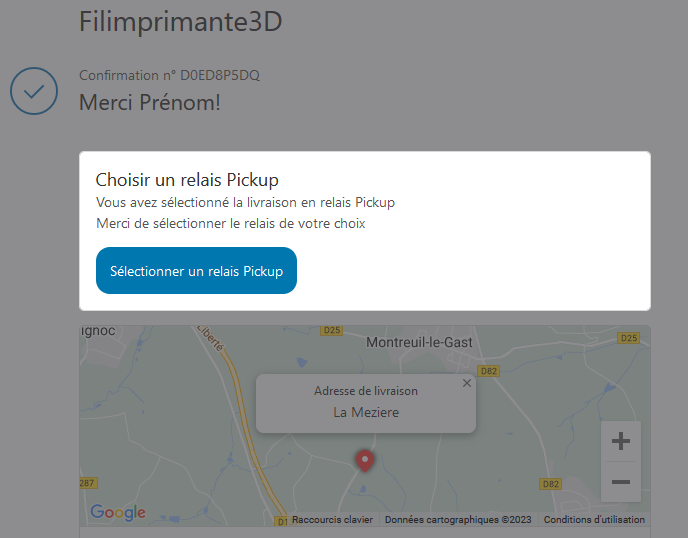Select the confirmation number D0ED8P5DQ text
688x538 pixels.
click(x=220, y=75)
